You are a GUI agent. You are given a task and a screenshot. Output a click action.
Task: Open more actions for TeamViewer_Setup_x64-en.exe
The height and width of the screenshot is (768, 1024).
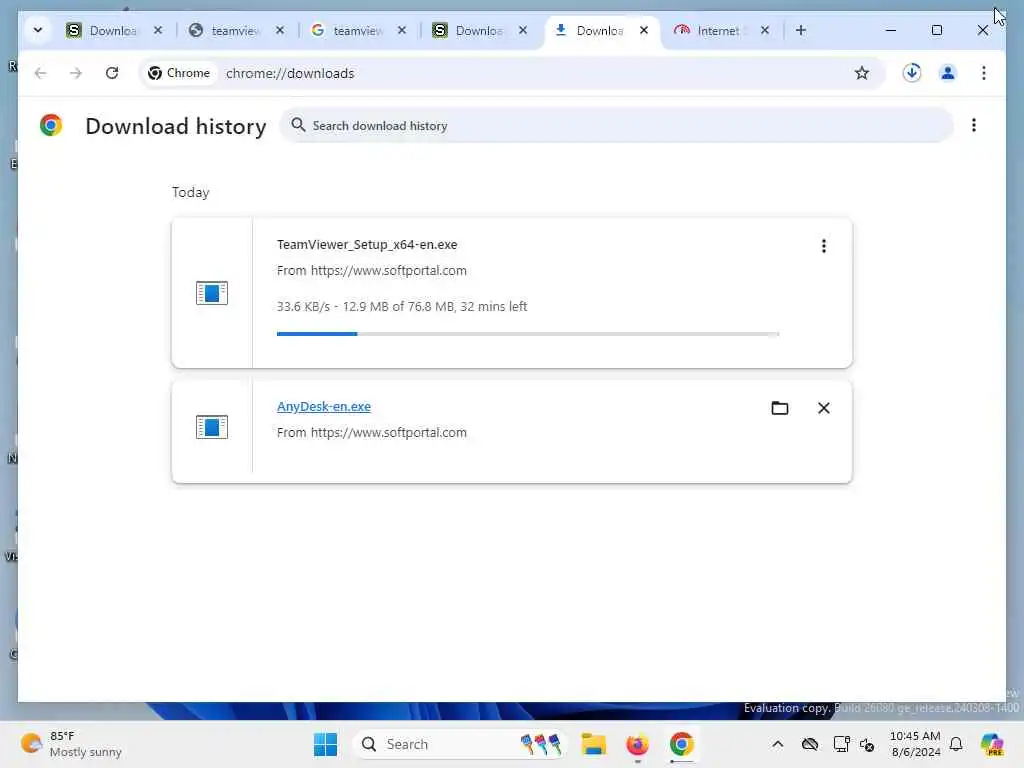(x=824, y=246)
